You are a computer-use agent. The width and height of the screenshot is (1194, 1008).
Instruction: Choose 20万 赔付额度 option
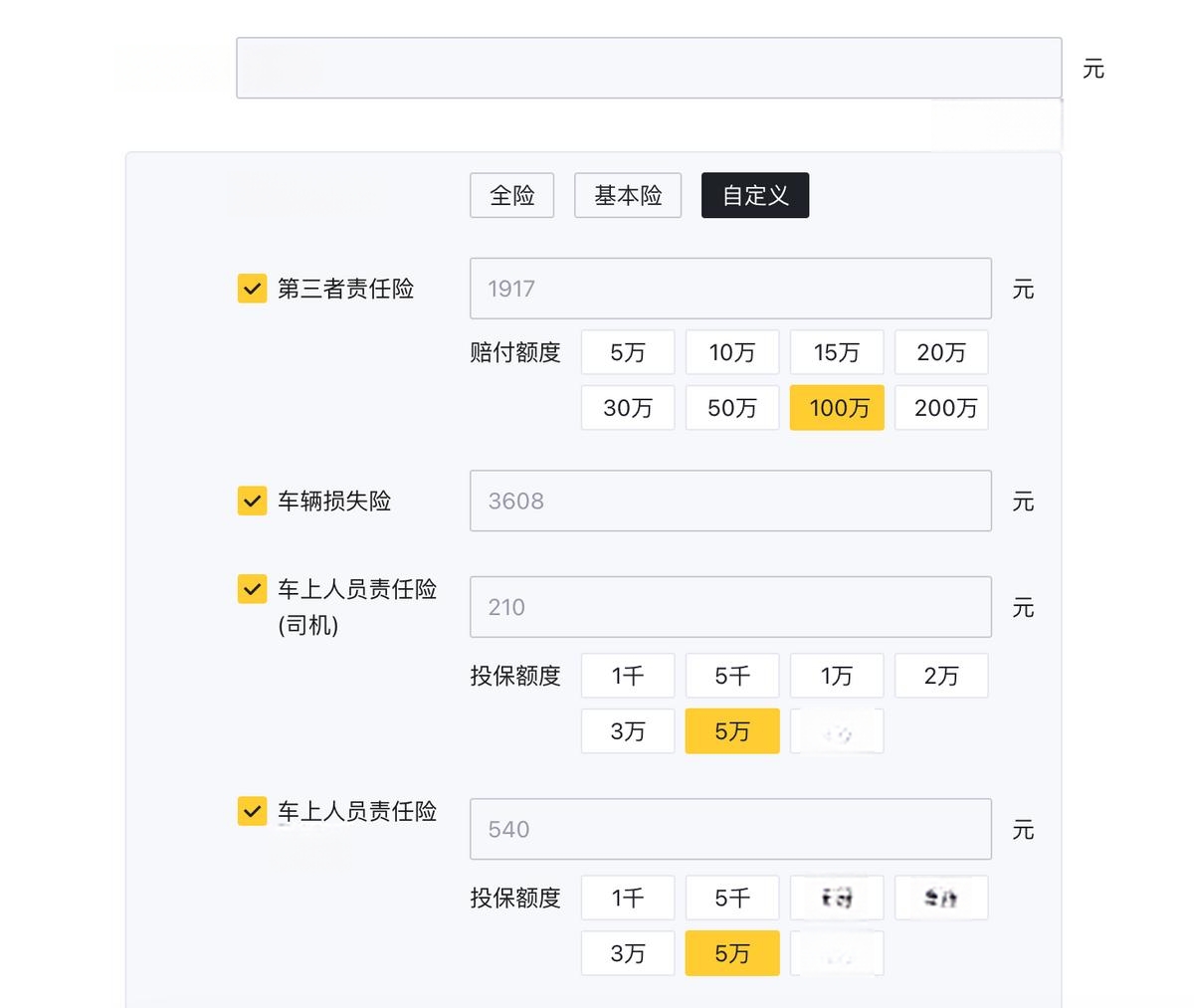pos(941,352)
